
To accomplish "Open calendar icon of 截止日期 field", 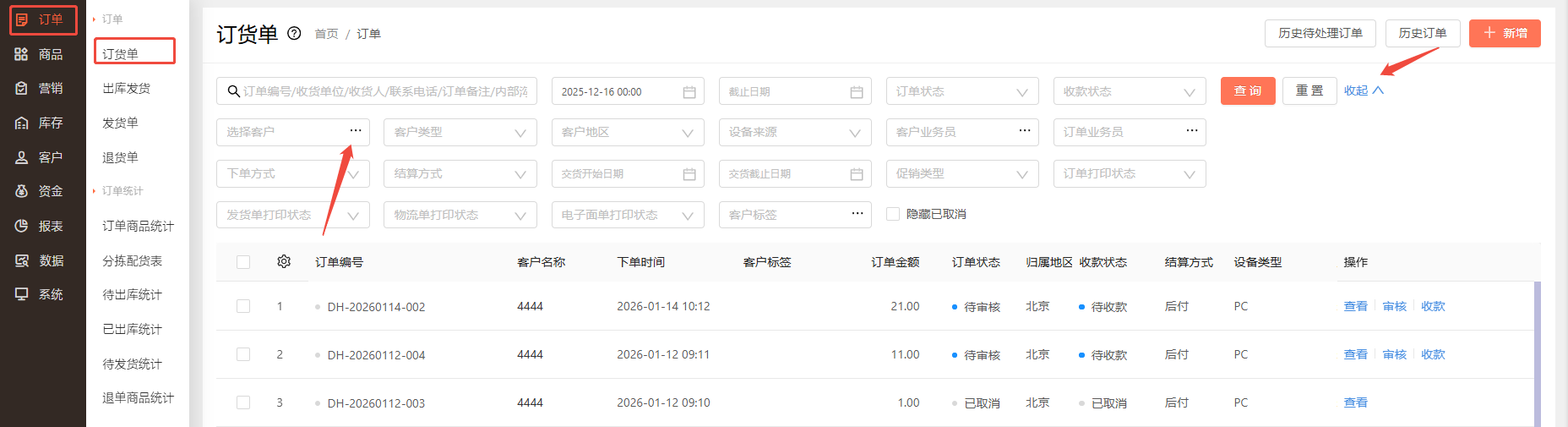I will coord(857,91).
